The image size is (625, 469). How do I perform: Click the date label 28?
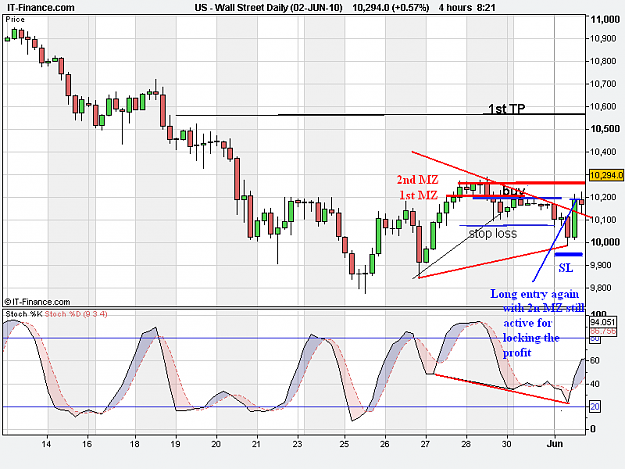466,444
